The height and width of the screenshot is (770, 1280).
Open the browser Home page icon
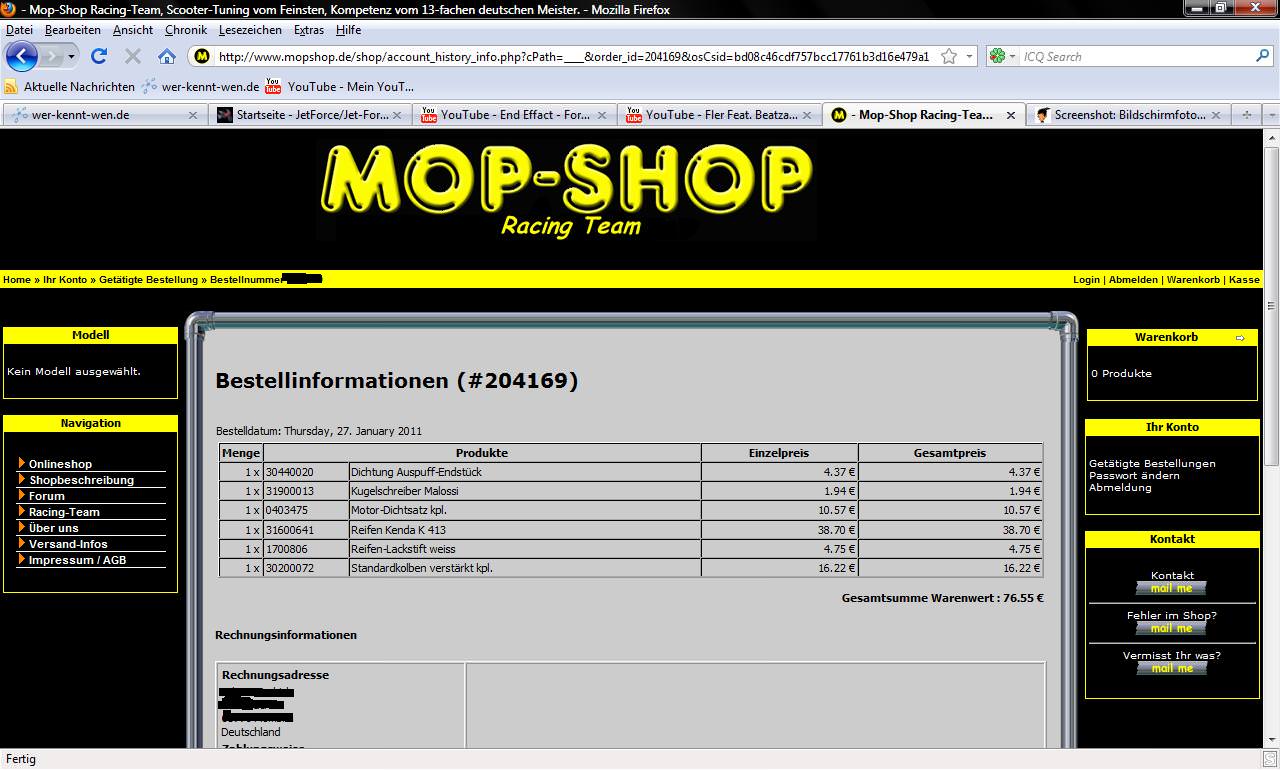point(167,56)
